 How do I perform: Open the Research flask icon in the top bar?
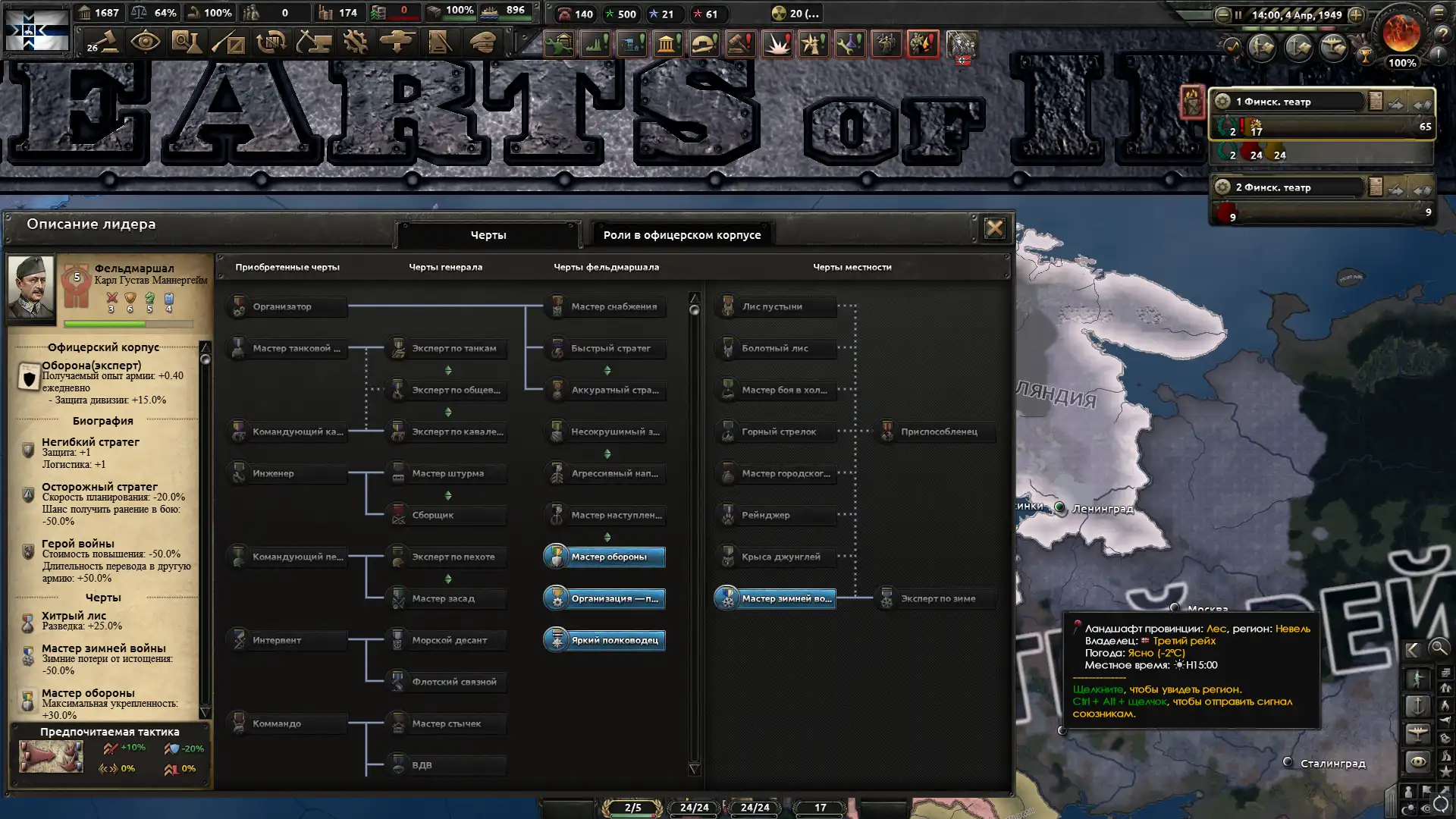[x=187, y=42]
